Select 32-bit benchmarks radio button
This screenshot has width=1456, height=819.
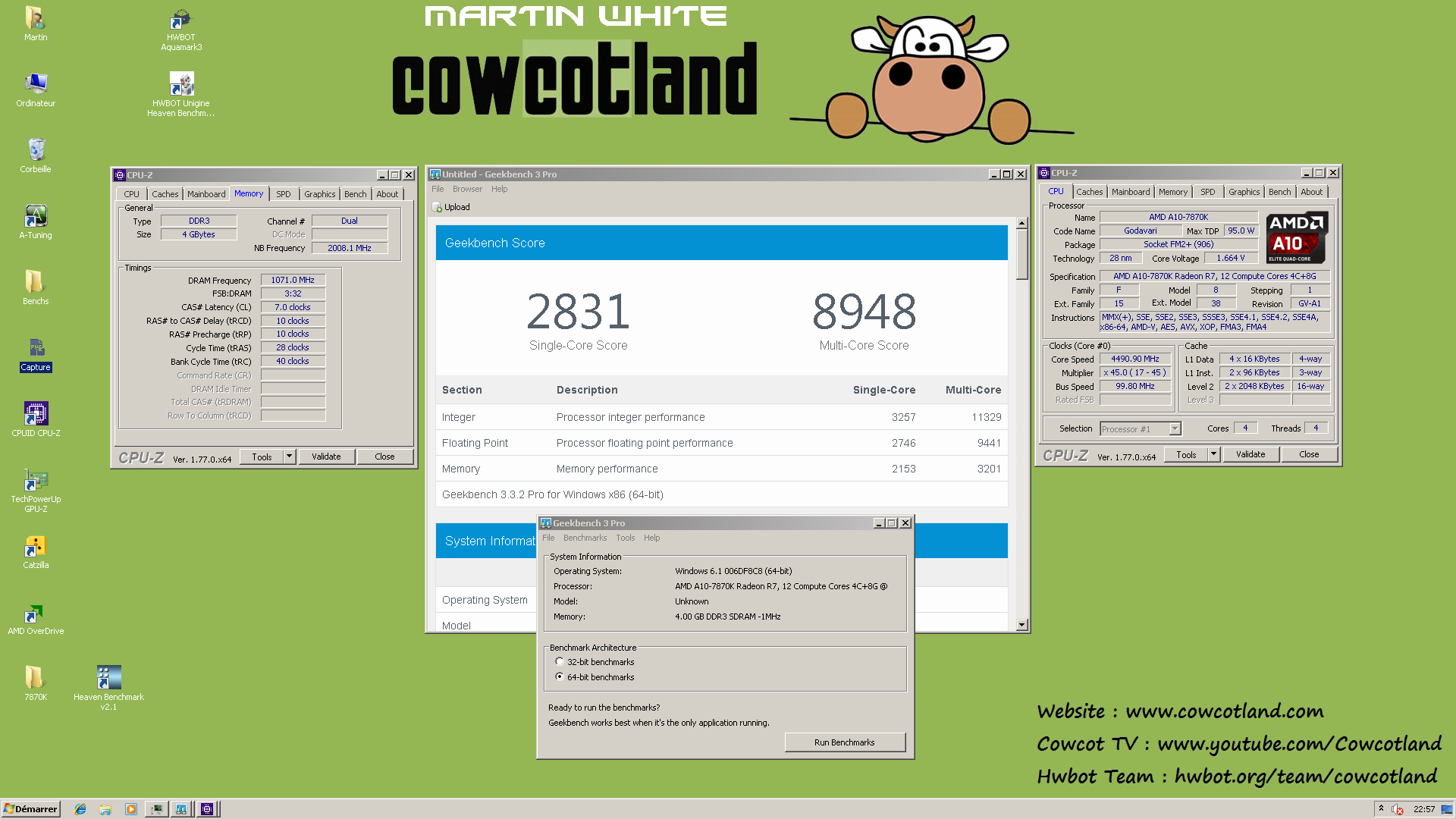click(x=560, y=662)
